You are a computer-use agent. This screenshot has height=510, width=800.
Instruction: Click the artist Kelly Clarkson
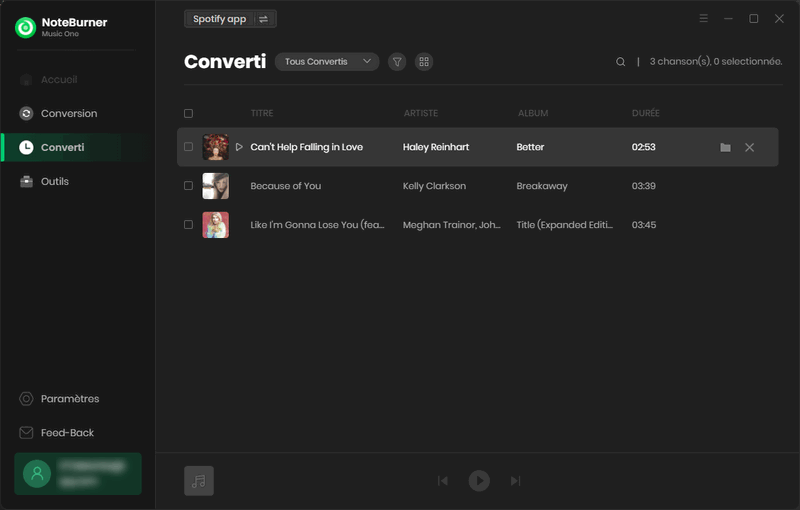[434, 186]
